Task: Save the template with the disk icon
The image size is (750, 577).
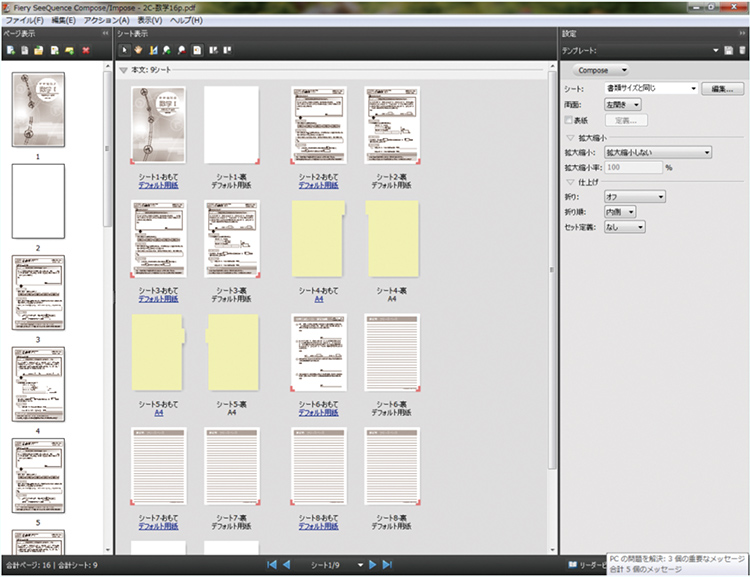Action: [729, 50]
